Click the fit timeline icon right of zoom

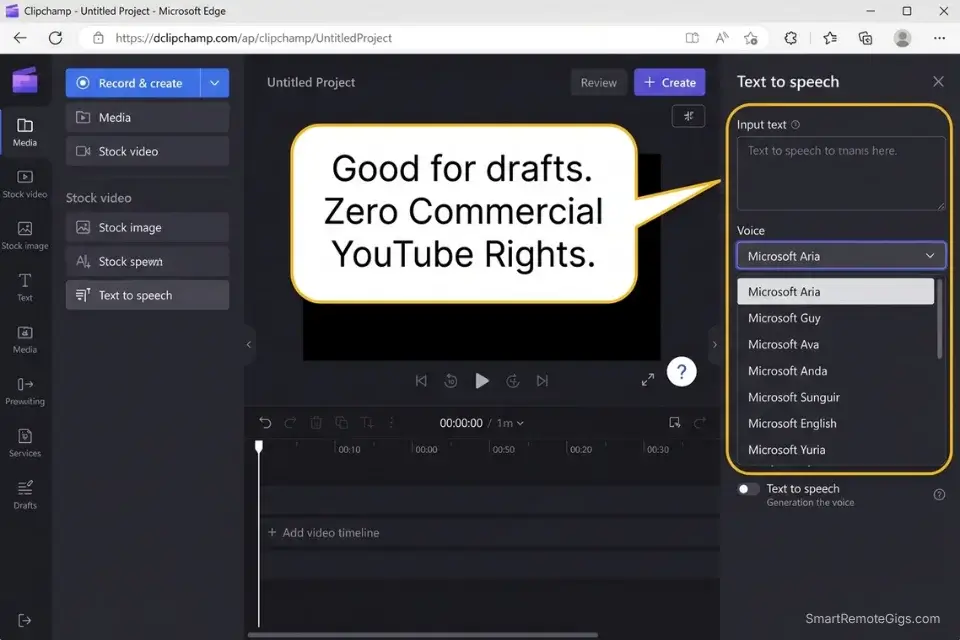[674, 423]
